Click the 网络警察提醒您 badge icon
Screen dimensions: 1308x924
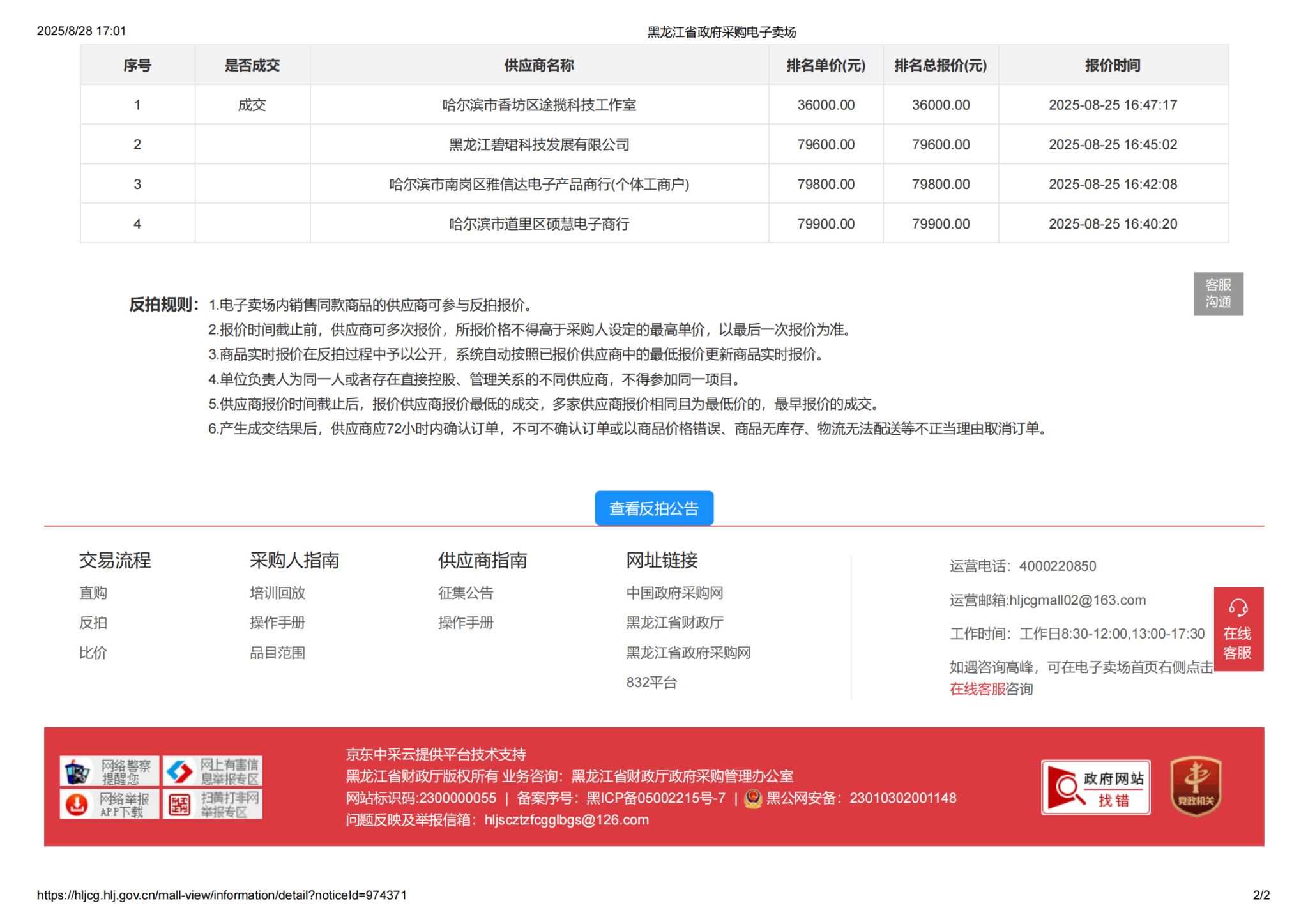click(x=109, y=771)
